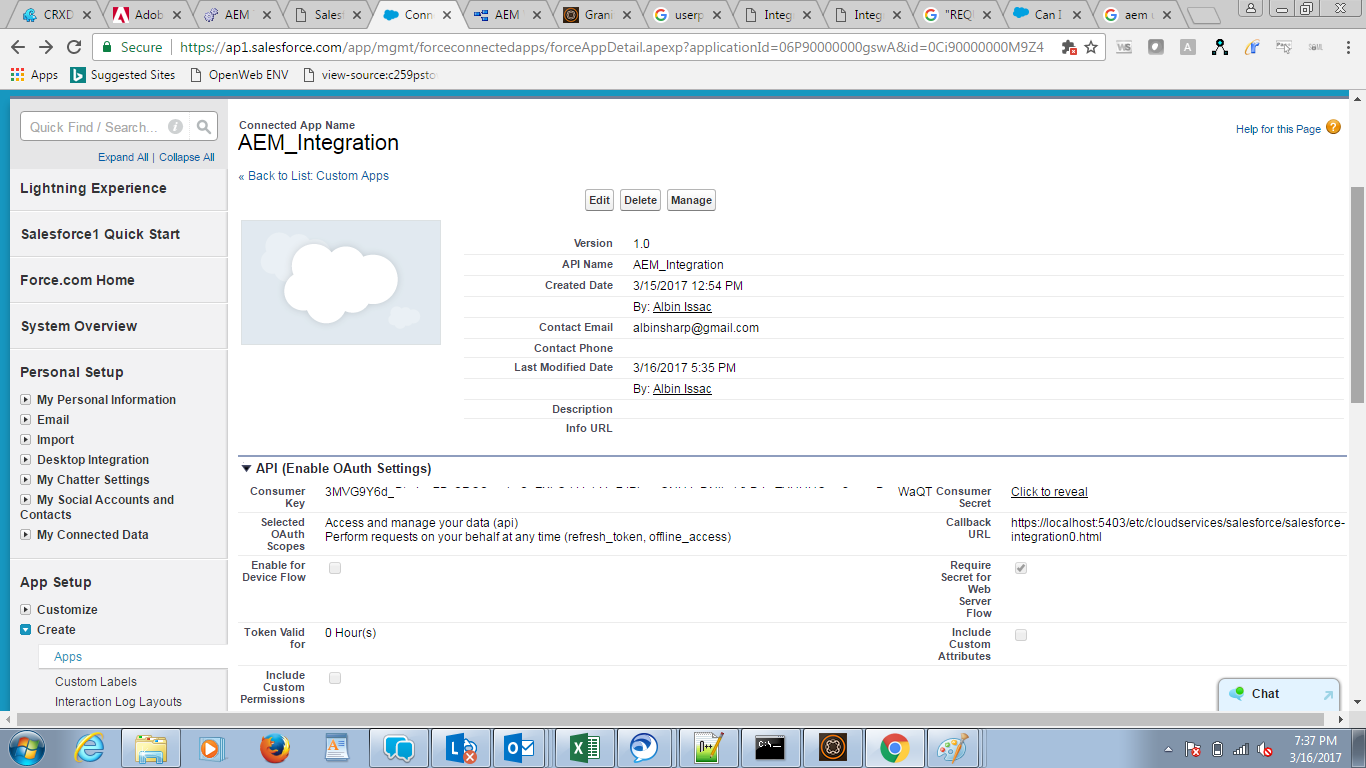Expand the Customize section

pos(27,608)
